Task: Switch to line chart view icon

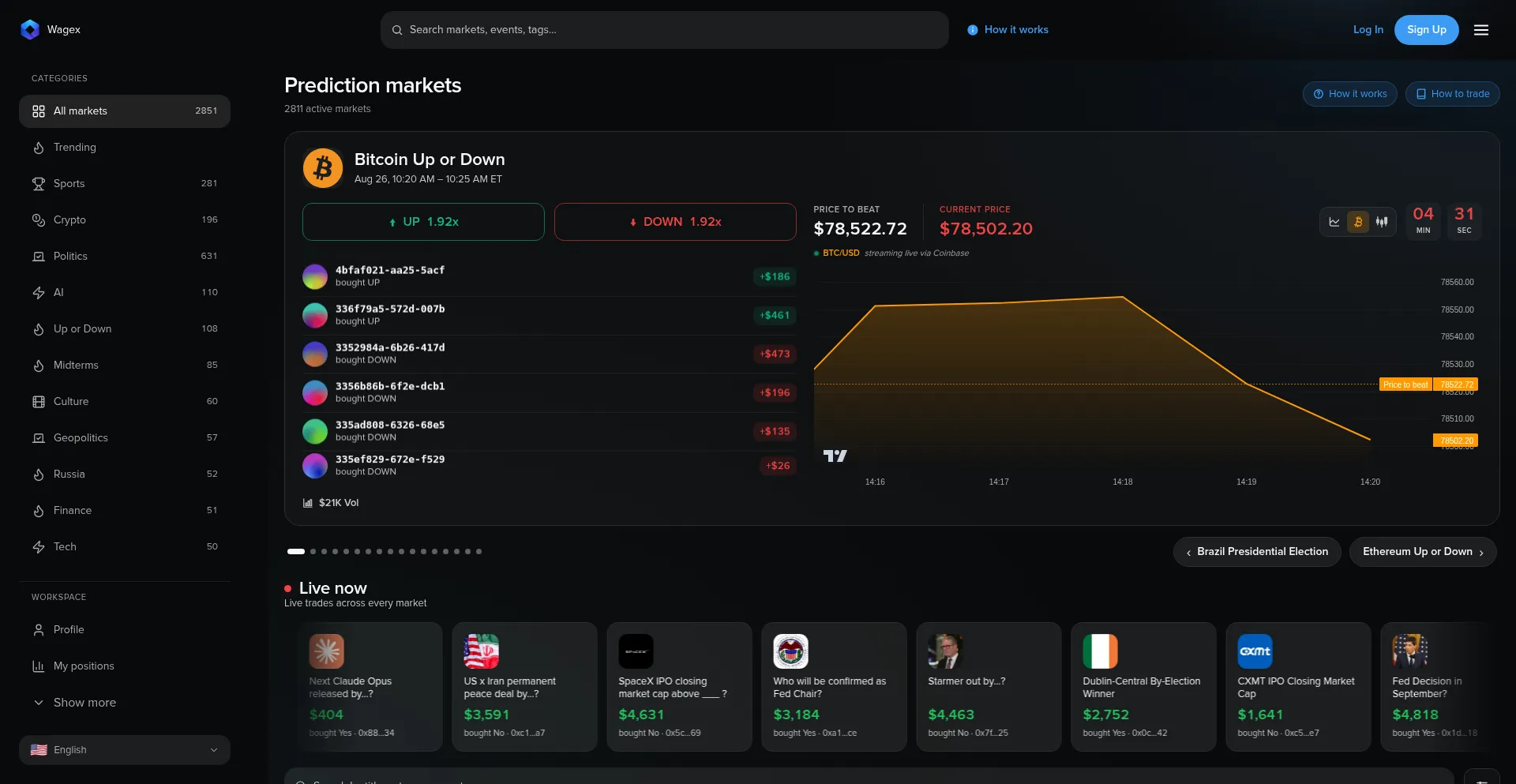Action: [x=1334, y=222]
